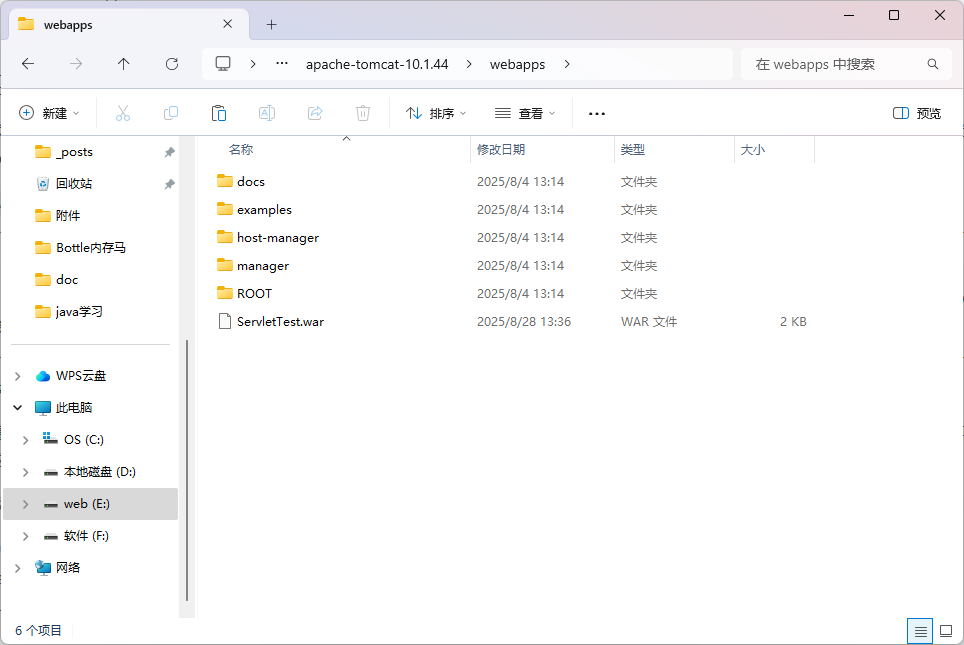Screen dimensions: 964x645
Task: Collapse the 此电脑 tree node
Action: (17, 408)
